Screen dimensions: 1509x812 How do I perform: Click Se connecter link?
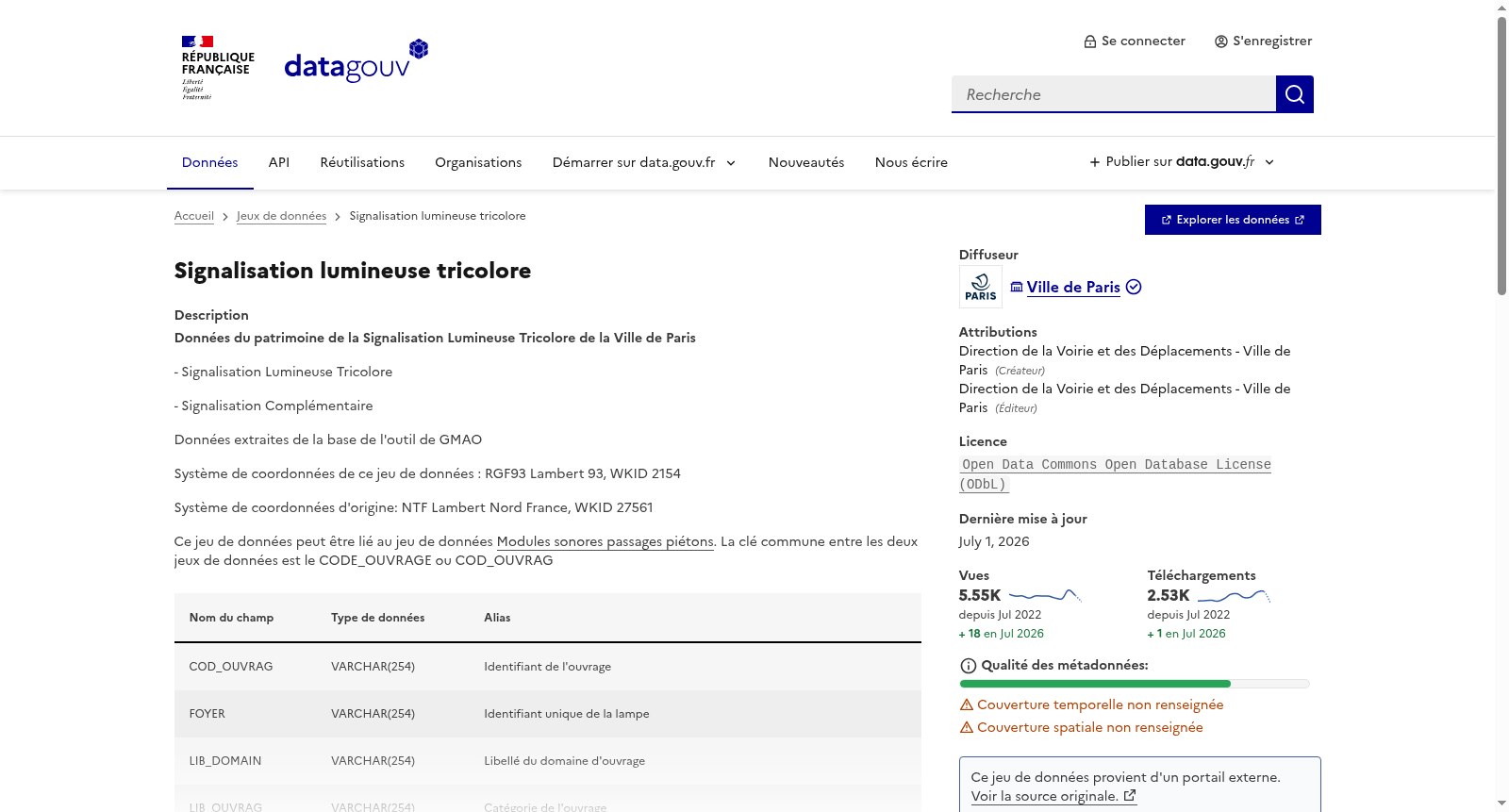tap(1135, 41)
